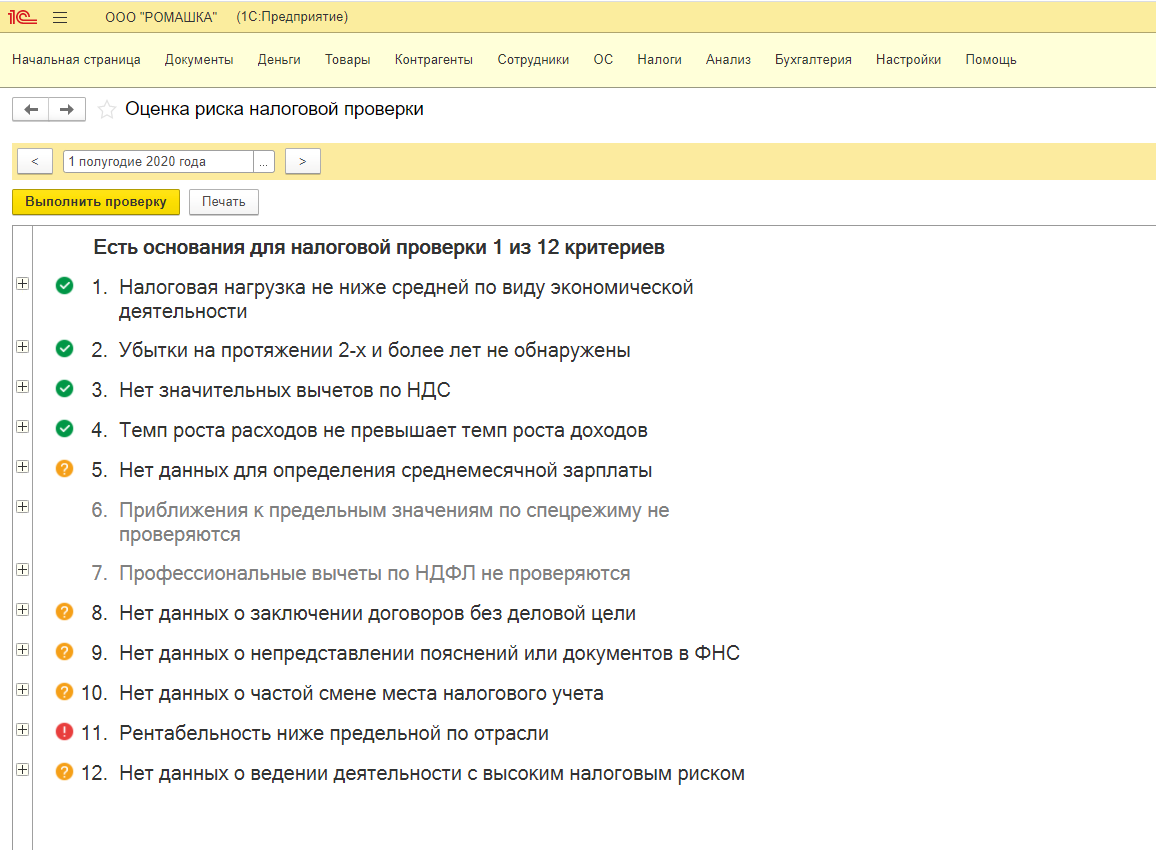1156x850 pixels.
Task: Click the Печать button
Action: tap(223, 202)
